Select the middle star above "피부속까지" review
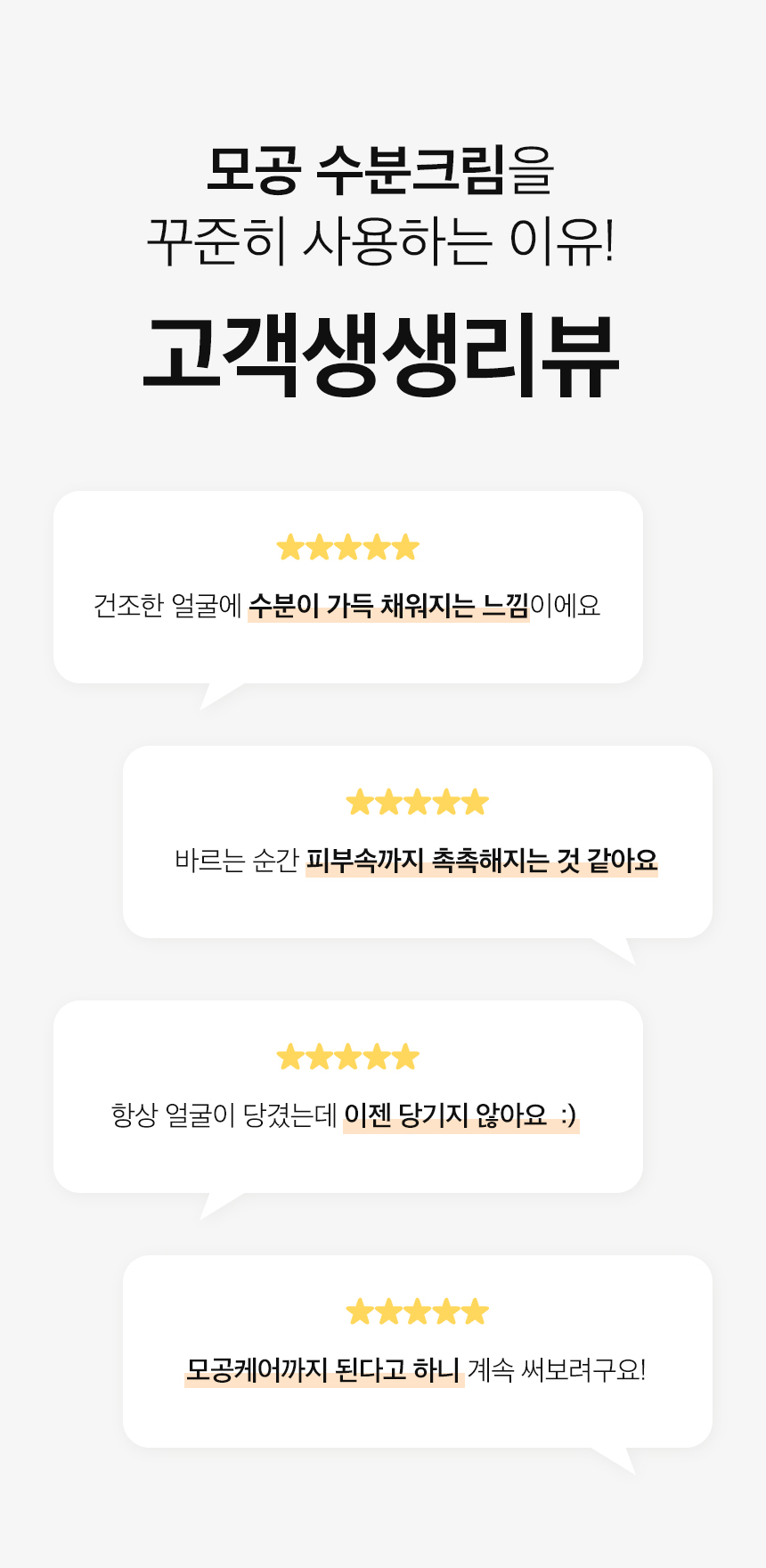The width and height of the screenshot is (766, 1568). tap(418, 802)
